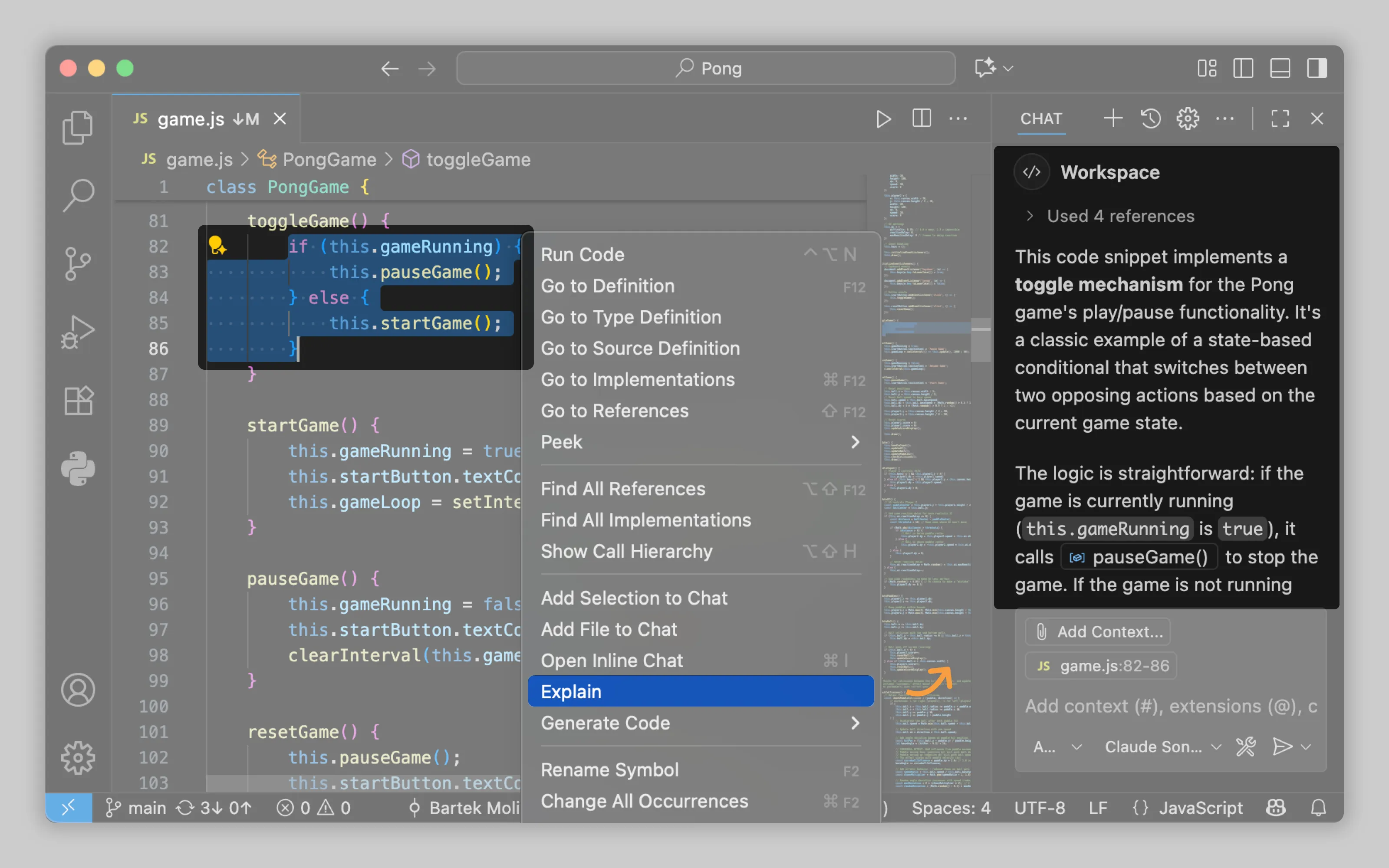Toggle the primary side bar layout

pos(1243,68)
